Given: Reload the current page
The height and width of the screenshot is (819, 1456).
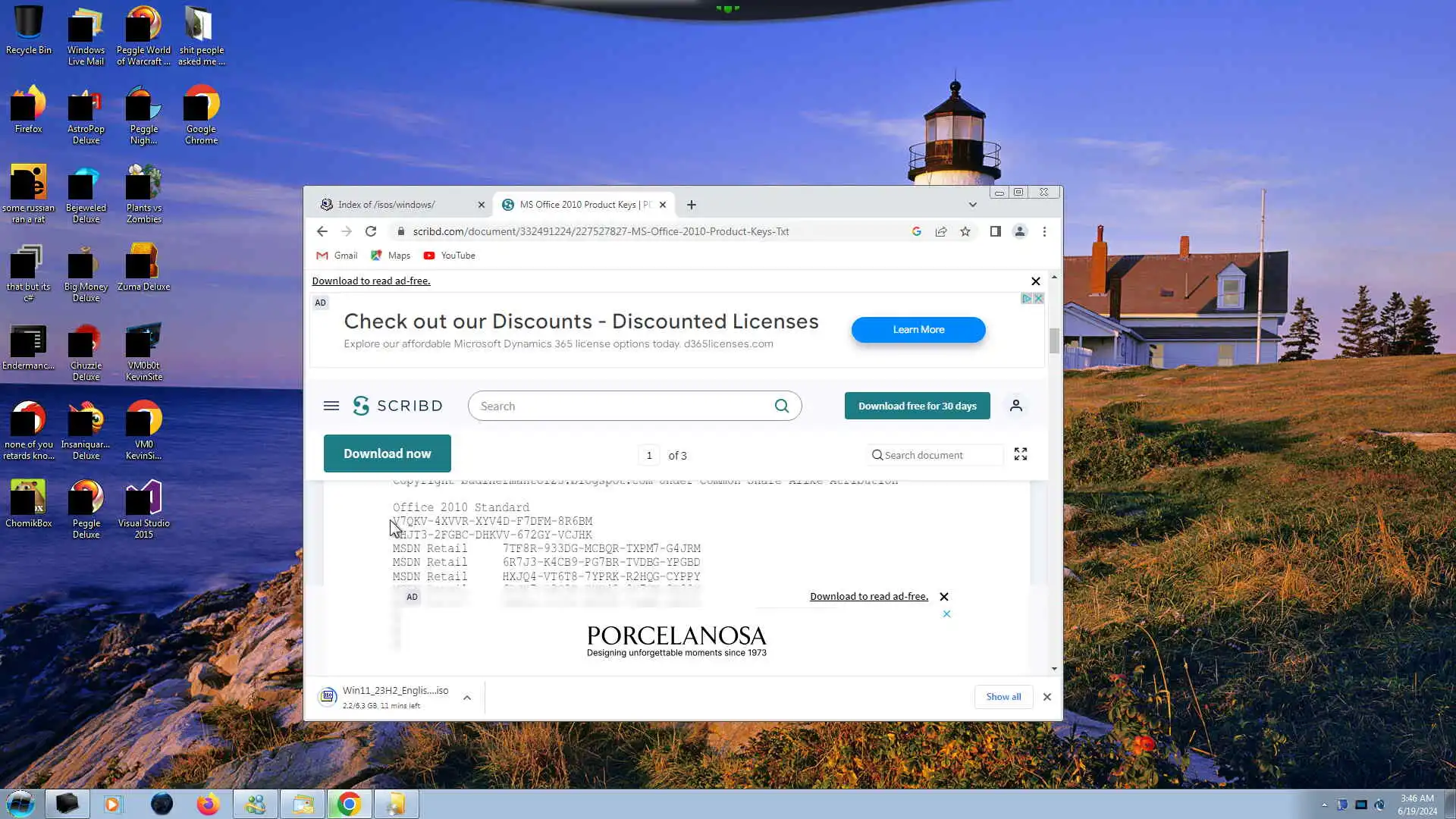Looking at the screenshot, I should pos(370,231).
